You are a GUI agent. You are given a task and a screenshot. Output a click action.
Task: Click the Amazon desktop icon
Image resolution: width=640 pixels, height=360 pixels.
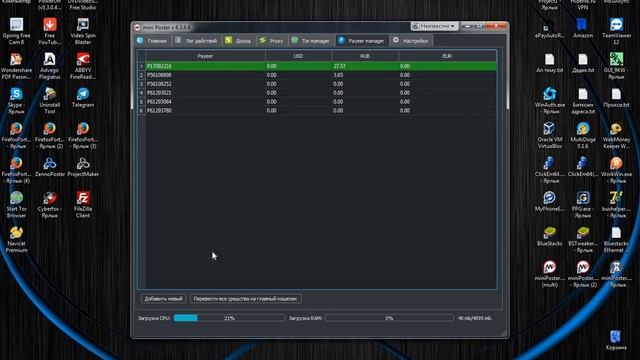pyautogui.click(x=583, y=29)
